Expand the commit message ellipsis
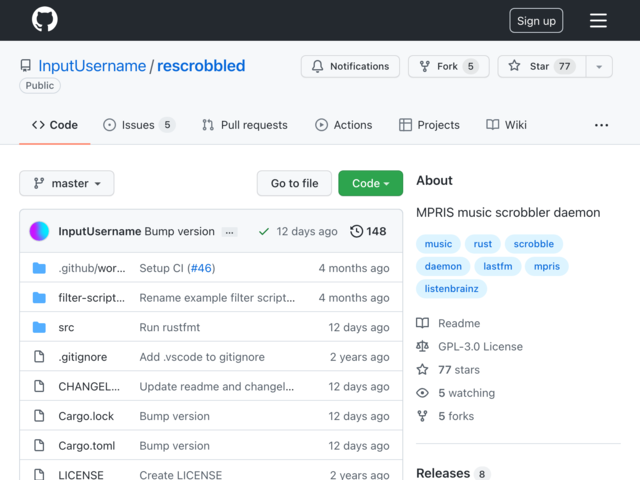This screenshot has height=480, width=640. coord(229,232)
